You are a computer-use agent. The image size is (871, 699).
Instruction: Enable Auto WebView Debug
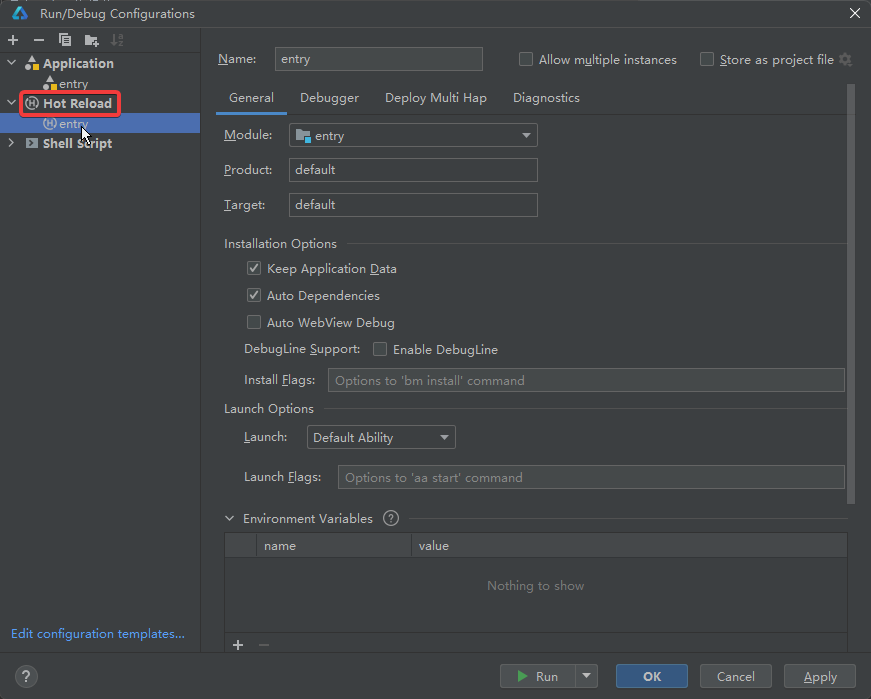(254, 322)
